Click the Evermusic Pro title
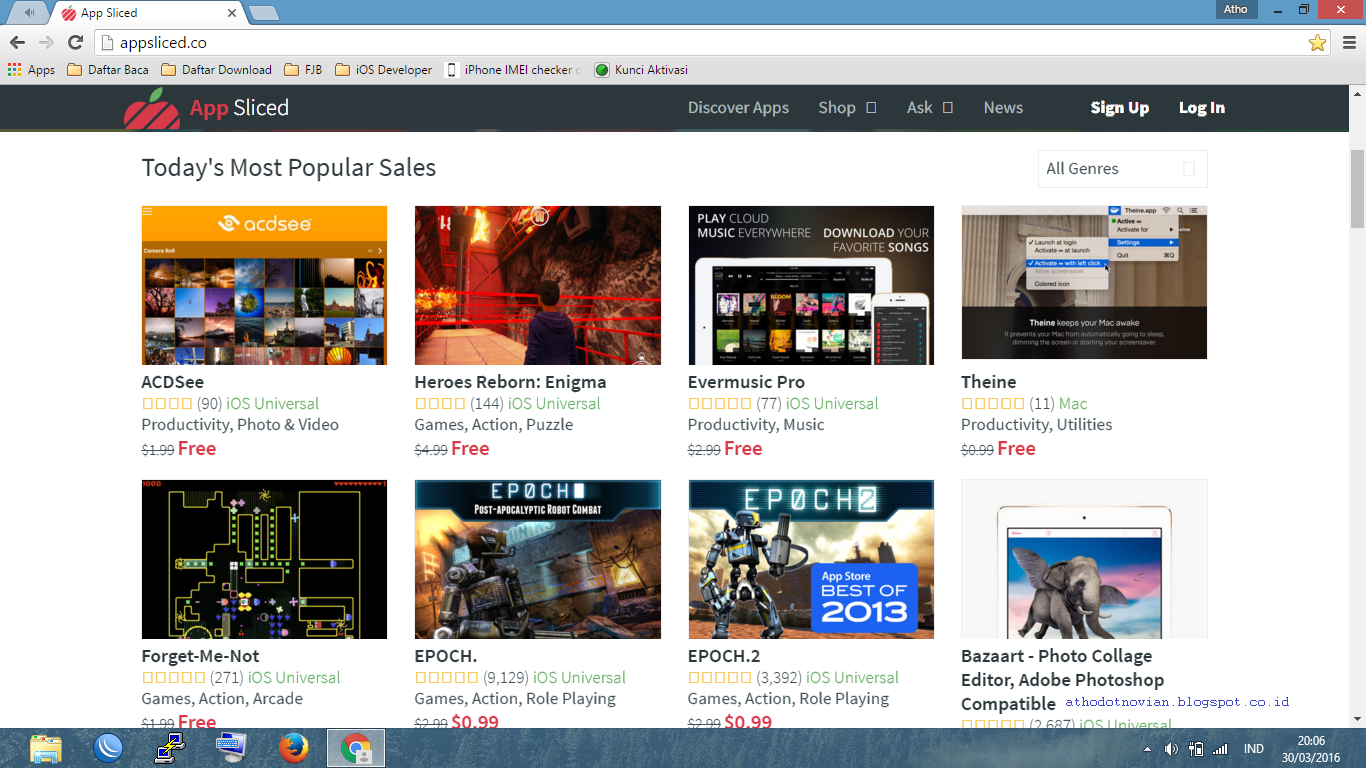 click(x=746, y=382)
